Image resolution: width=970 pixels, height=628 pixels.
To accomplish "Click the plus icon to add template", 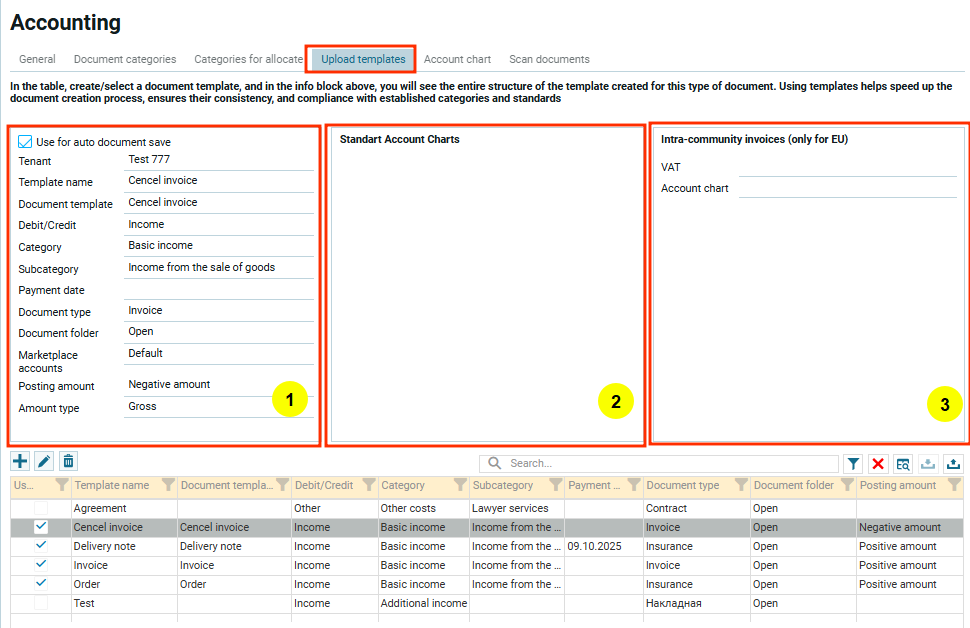I will point(20,461).
